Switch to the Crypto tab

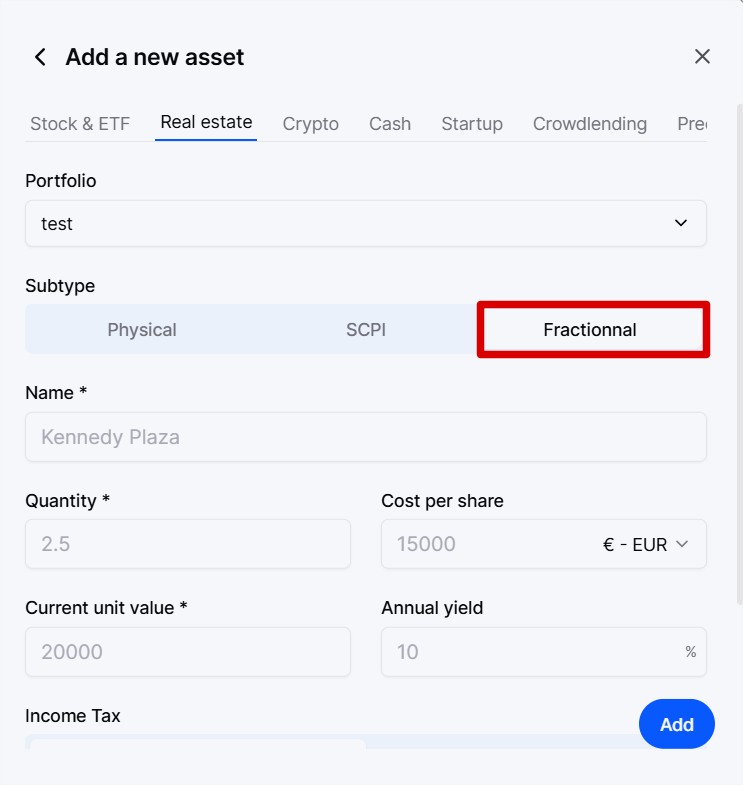(x=310, y=124)
